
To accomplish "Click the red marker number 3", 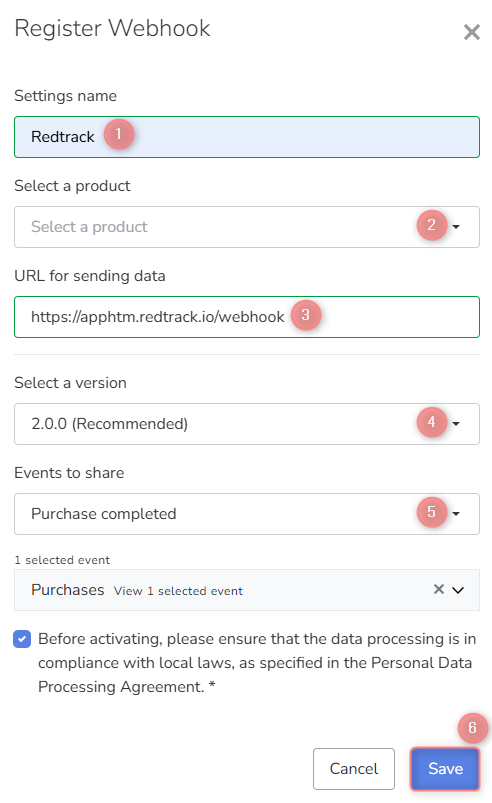I will (x=306, y=315).
